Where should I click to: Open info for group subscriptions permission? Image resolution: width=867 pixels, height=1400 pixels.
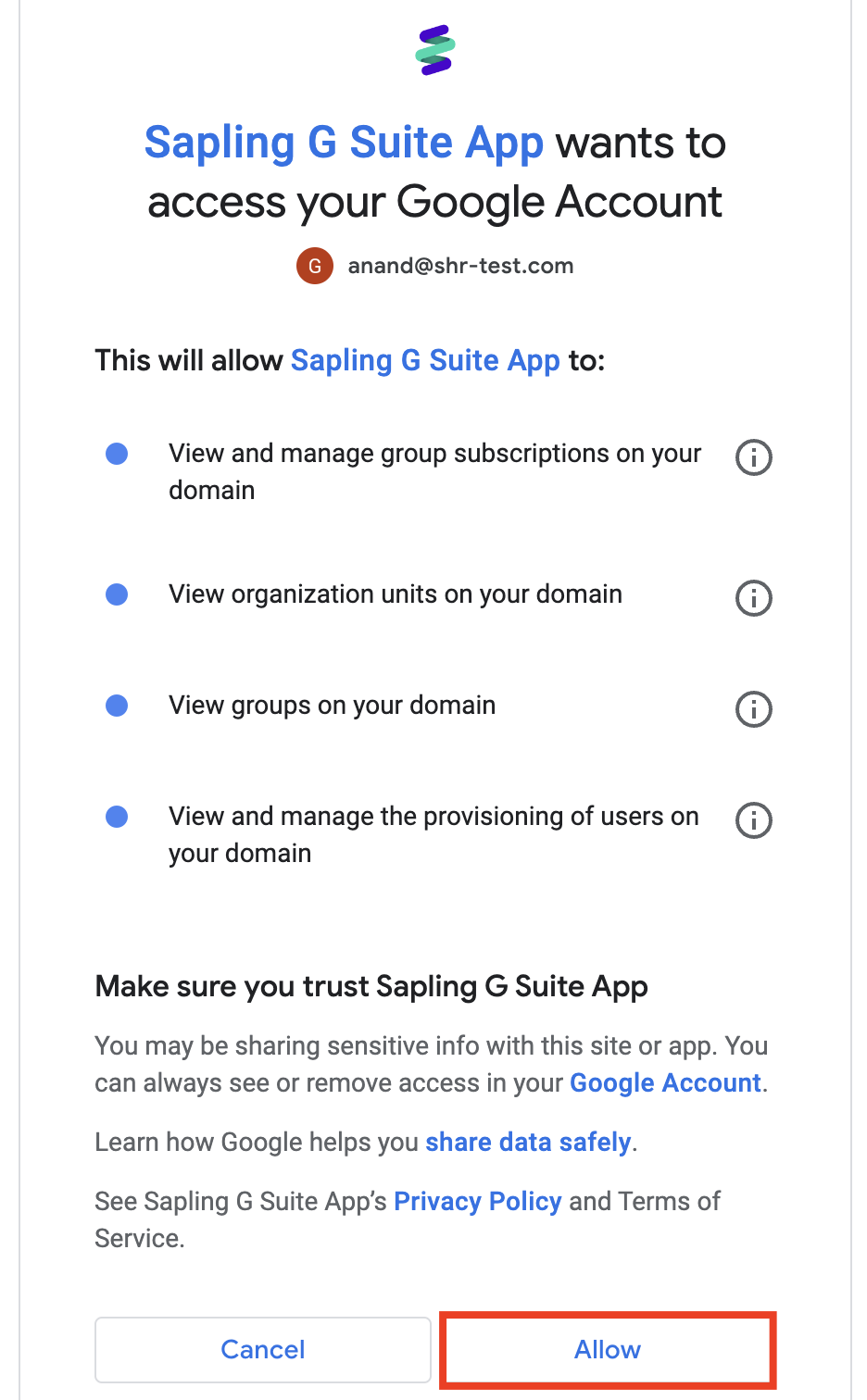[753, 456]
